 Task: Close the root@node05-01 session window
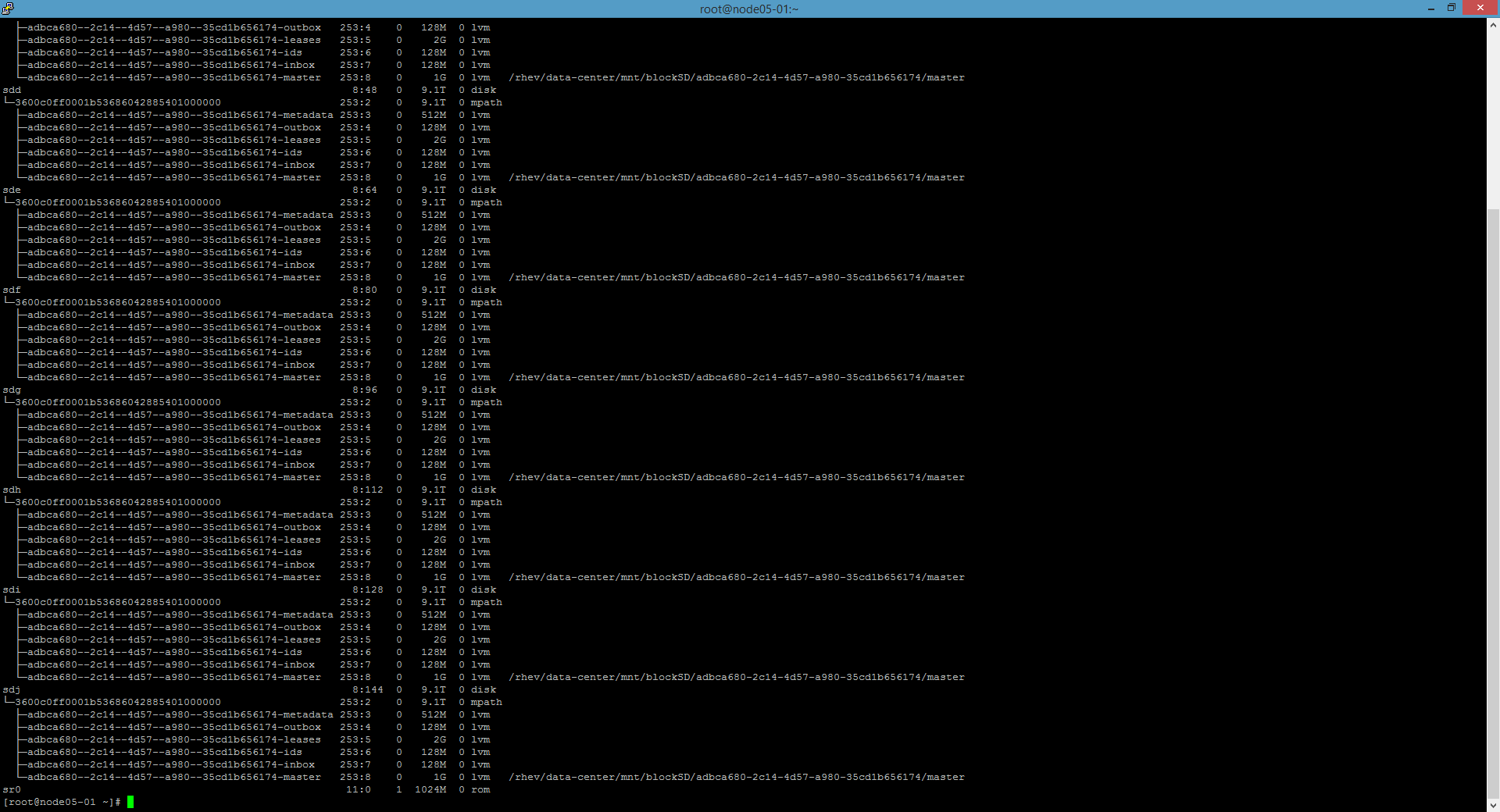point(1480,9)
